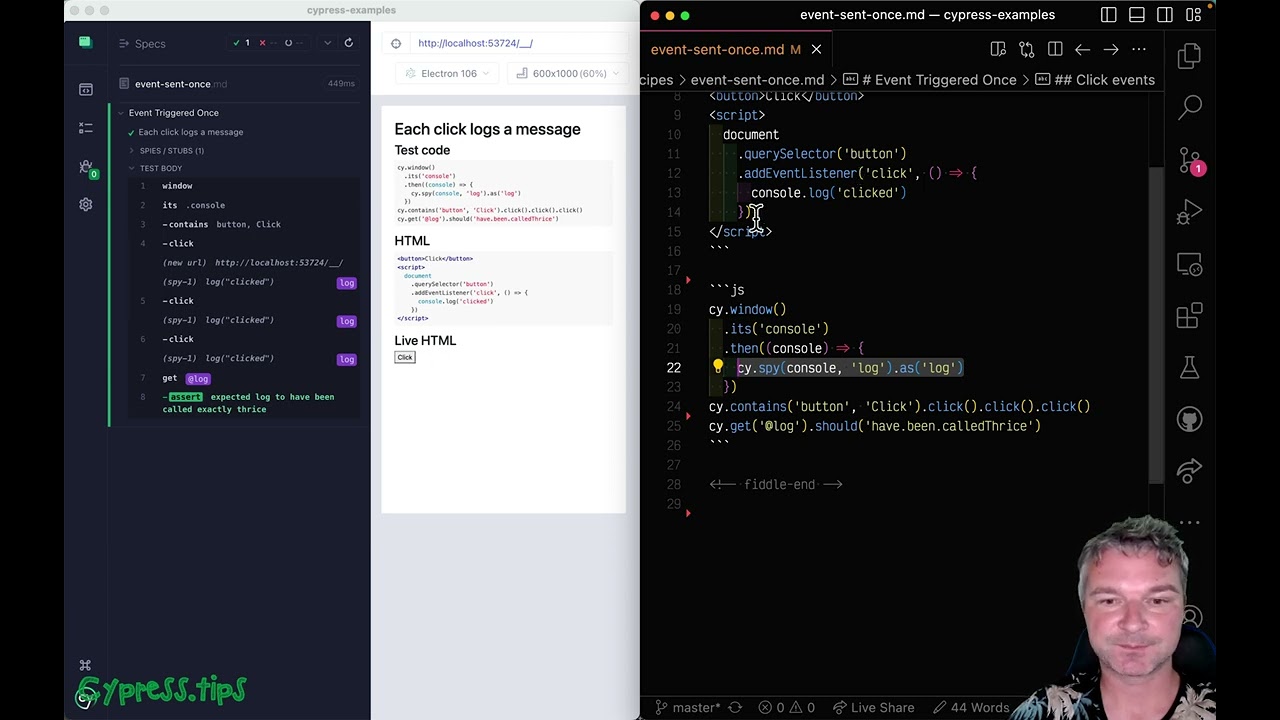
Task: Show more editor actions ellipsis
Action: pos(1138,49)
